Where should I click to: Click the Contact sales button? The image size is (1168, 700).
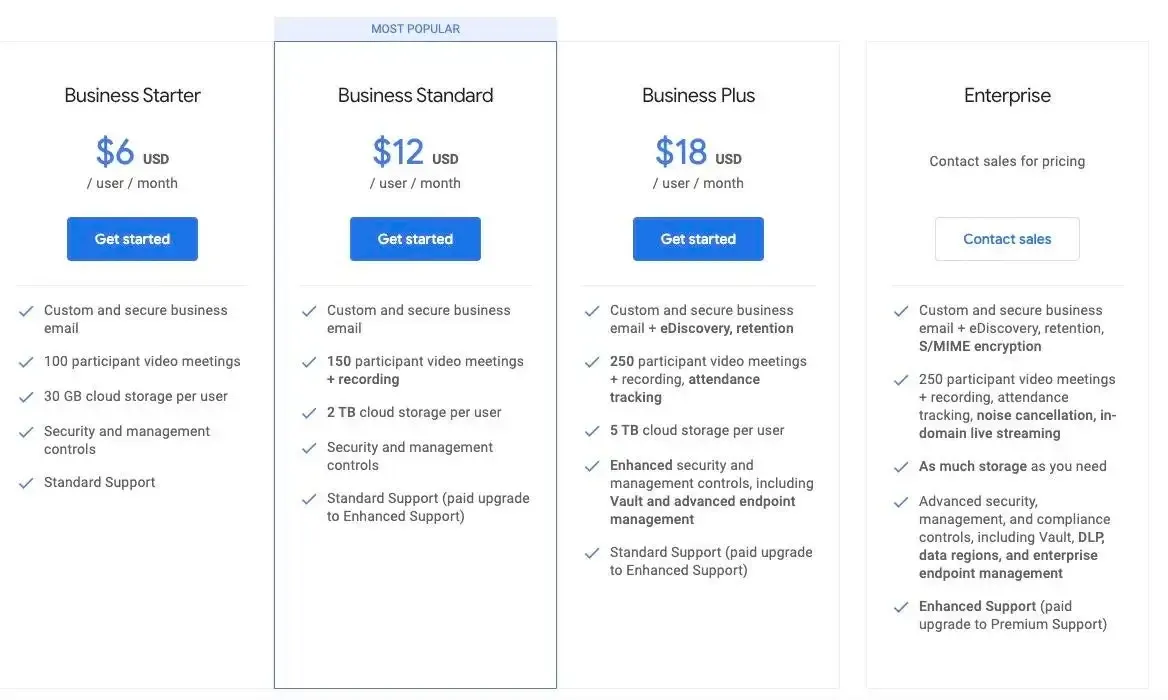pyautogui.click(x=1007, y=238)
